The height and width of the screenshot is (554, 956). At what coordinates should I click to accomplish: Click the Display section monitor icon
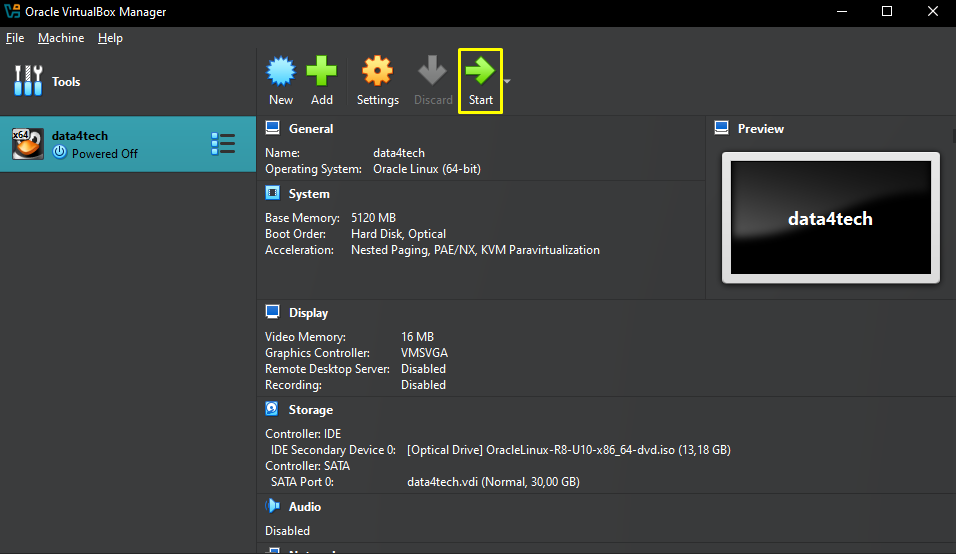[x=273, y=312]
